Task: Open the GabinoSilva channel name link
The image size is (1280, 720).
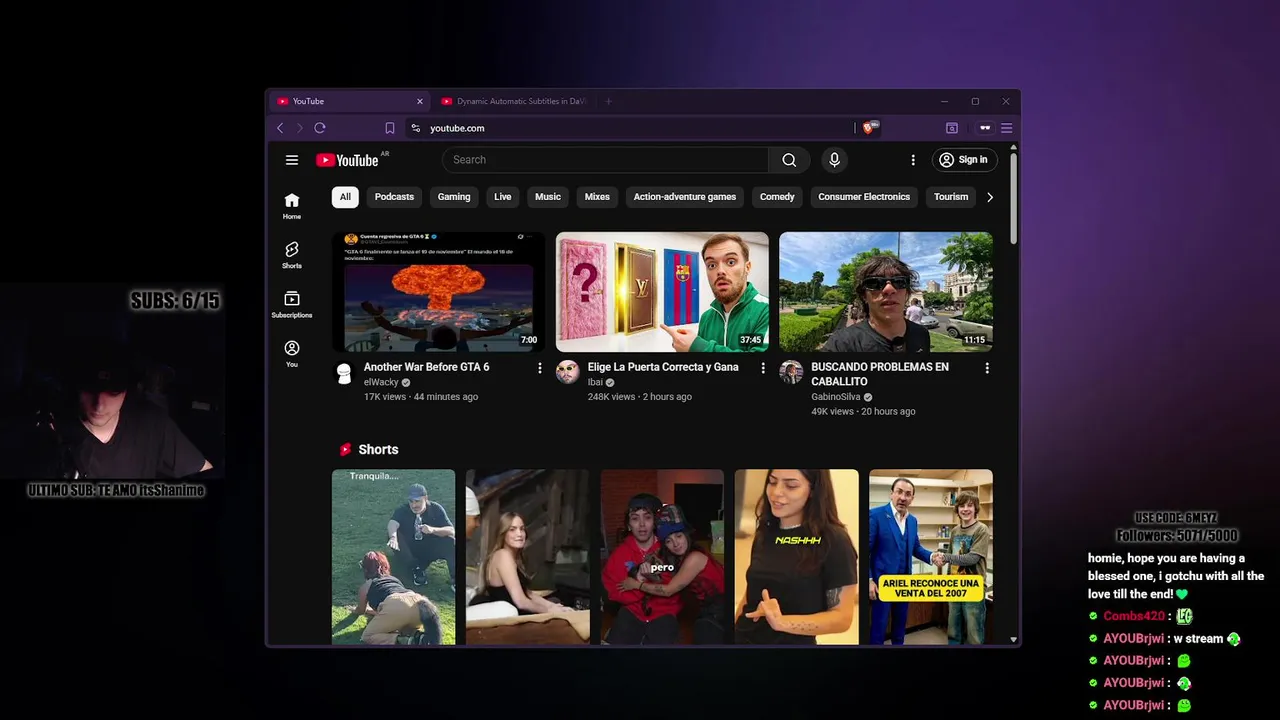Action: pyautogui.click(x=836, y=397)
